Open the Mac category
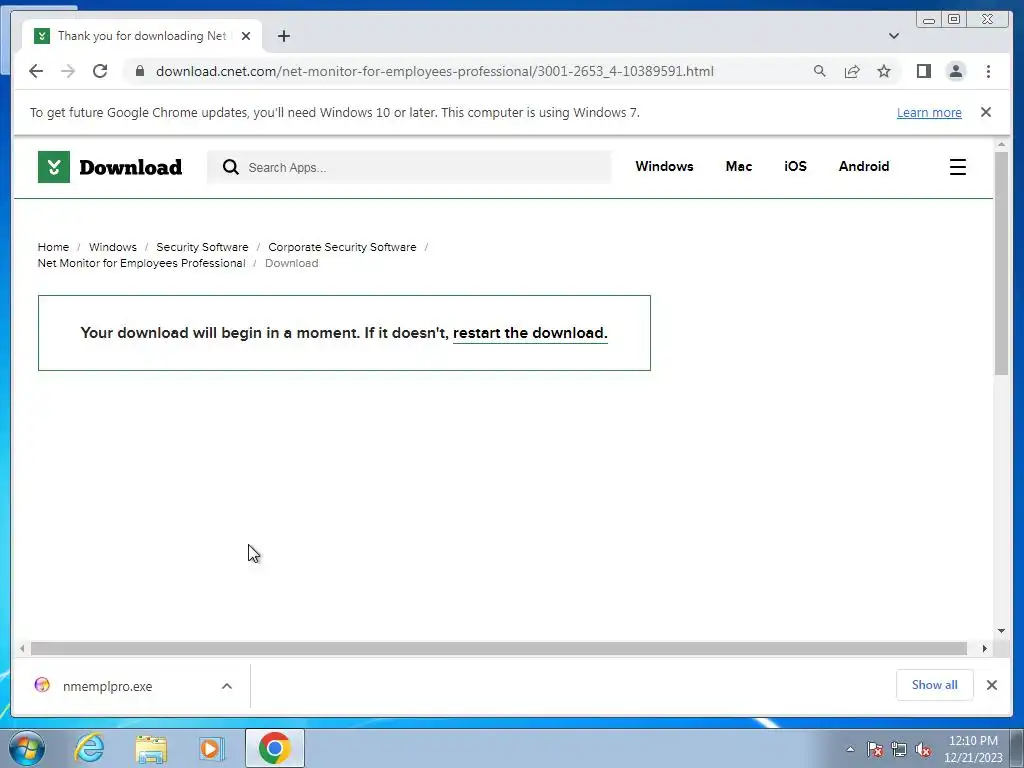Screen dimensions: 1024x768 coord(739,167)
